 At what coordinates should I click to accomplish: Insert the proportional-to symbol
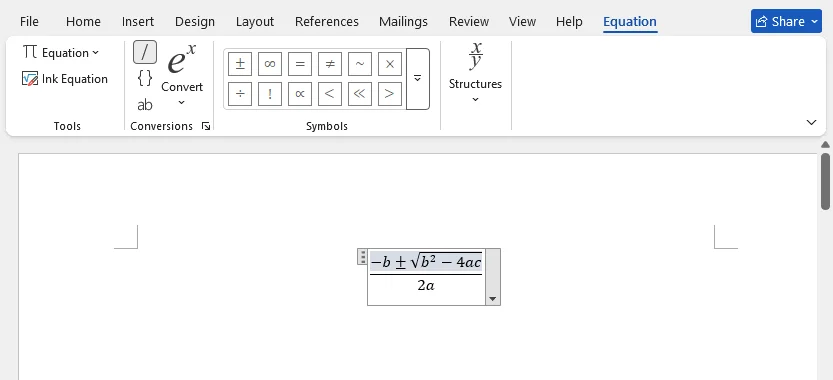[x=300, y=94]
